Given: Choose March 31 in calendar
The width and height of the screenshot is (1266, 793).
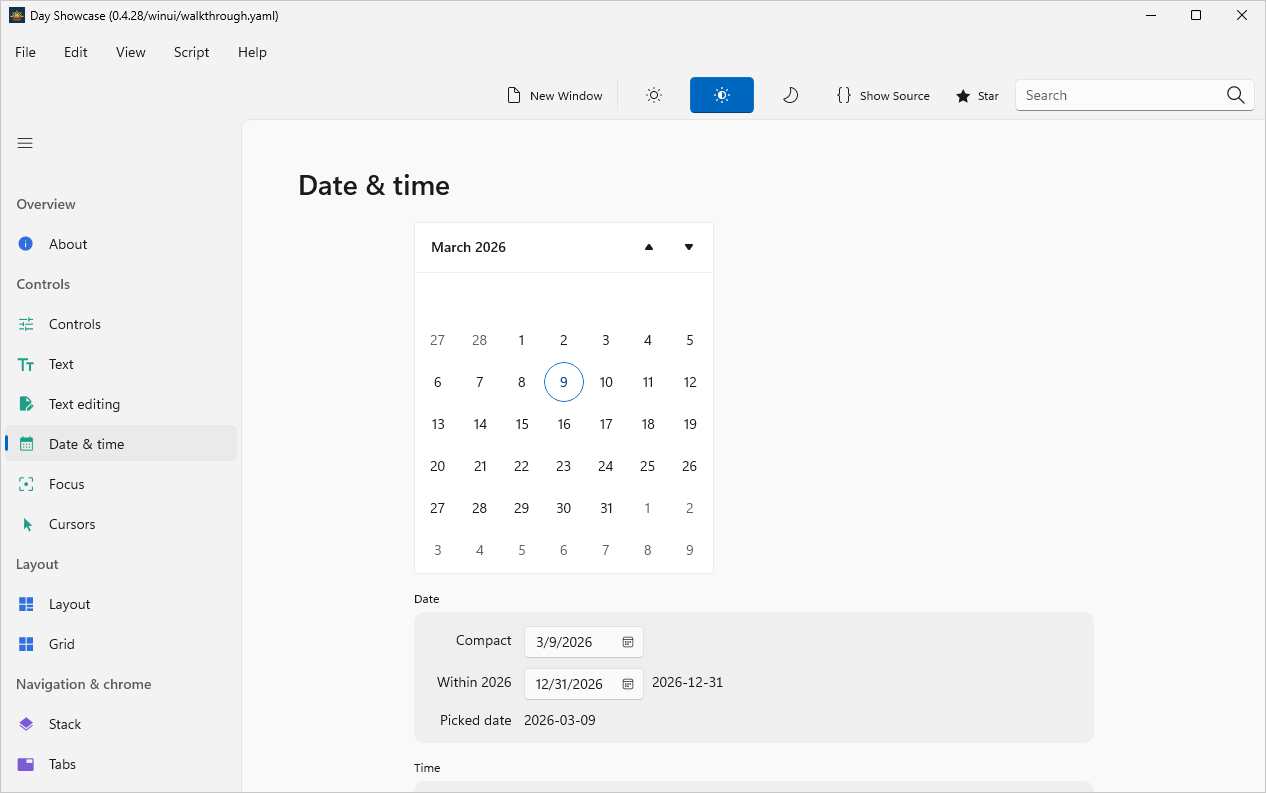Looking at the screenshot, I should pos(606,508).
